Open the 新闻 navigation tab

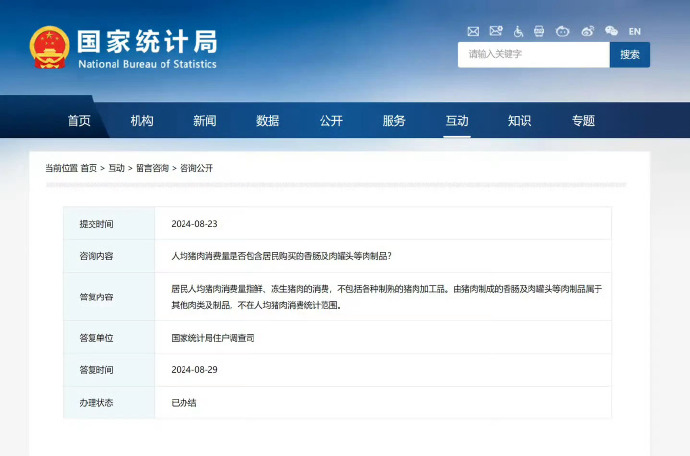(205, 121)
